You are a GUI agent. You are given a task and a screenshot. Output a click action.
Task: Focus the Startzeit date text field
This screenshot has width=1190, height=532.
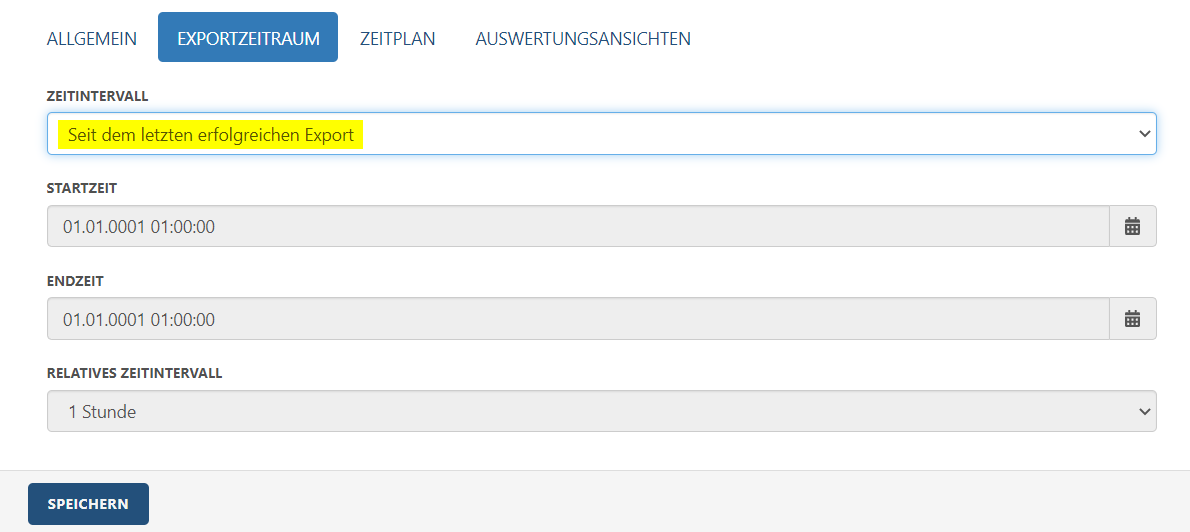pos(578,226)
